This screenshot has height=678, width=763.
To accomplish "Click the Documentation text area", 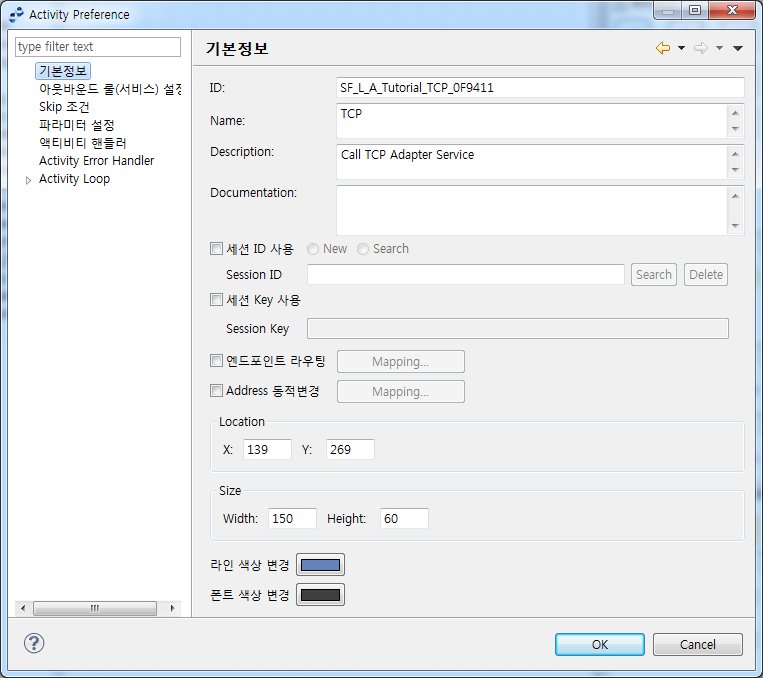I will point(532,210).
